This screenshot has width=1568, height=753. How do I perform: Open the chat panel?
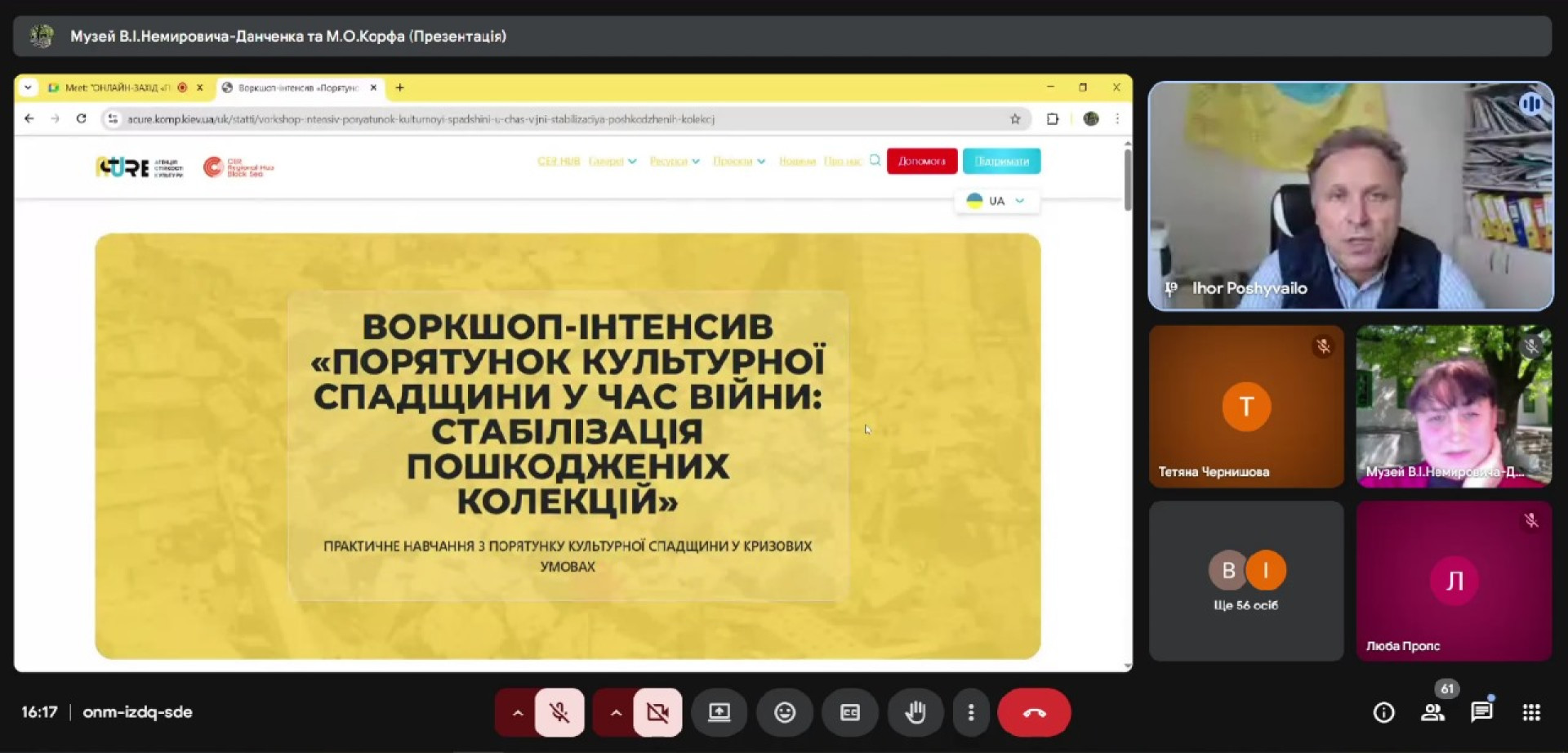(1481, 713)
